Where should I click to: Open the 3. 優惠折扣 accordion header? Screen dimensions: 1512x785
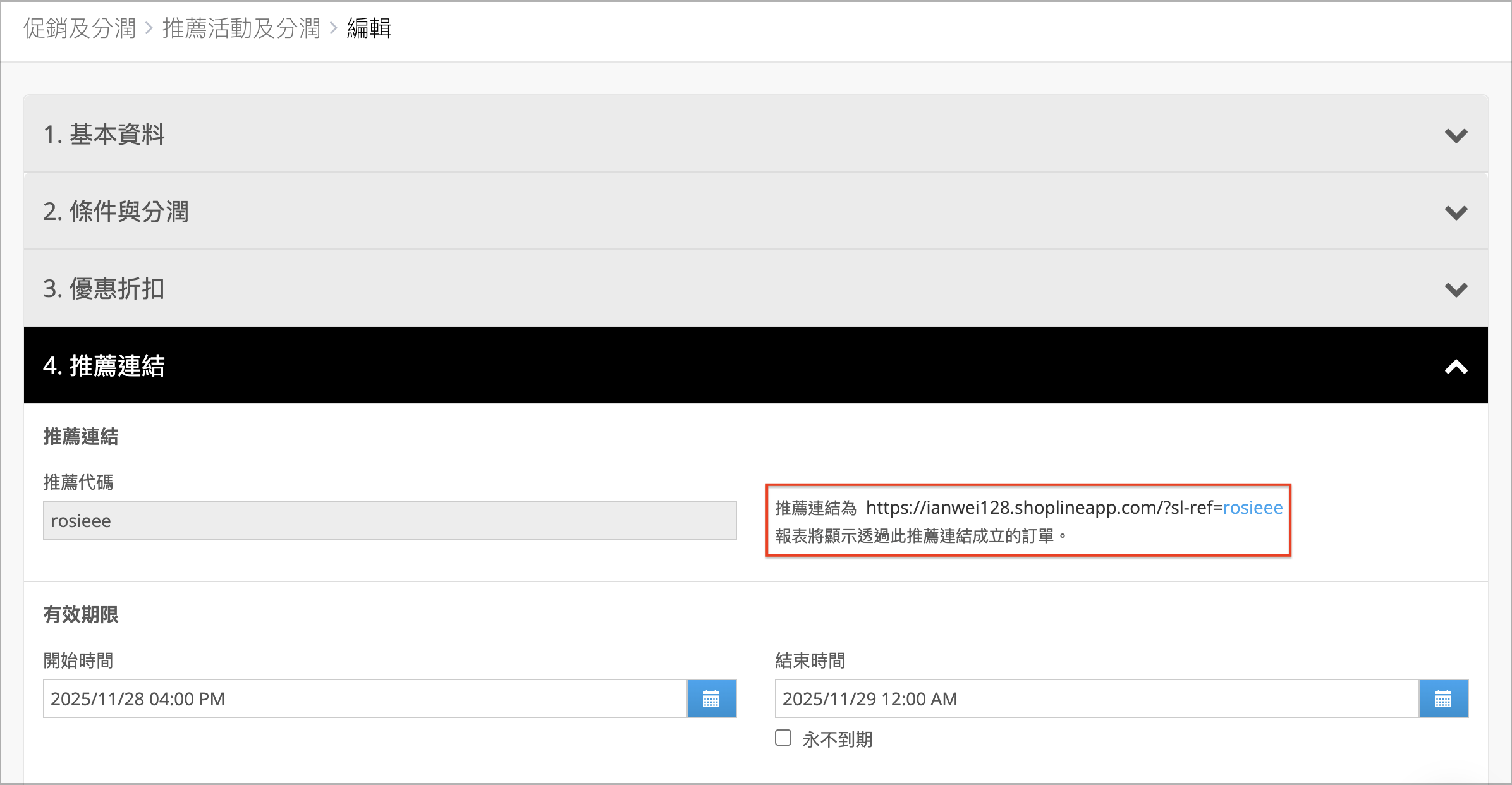756,288
